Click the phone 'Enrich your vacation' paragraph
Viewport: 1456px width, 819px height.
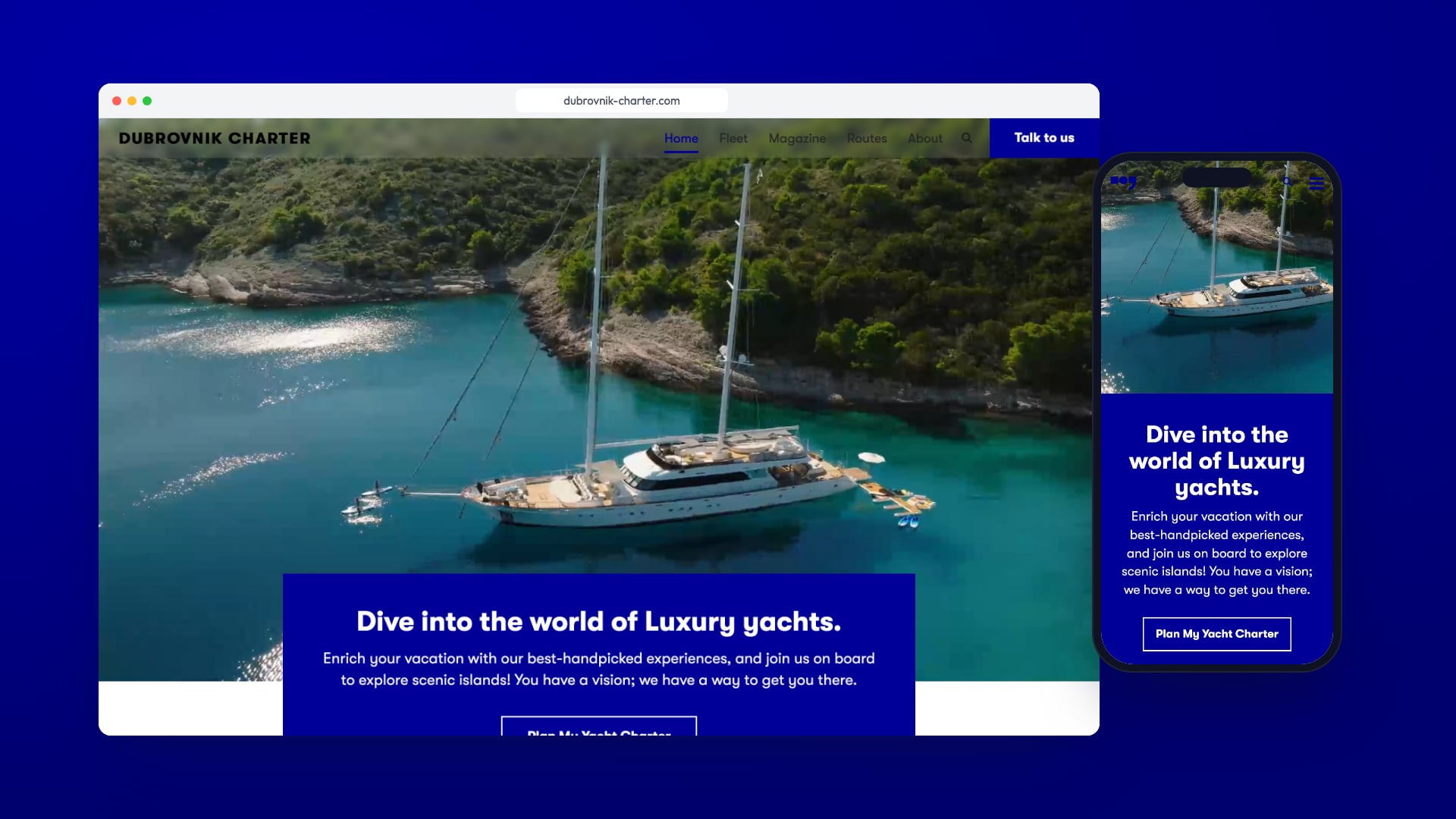tap(1217, 553)
